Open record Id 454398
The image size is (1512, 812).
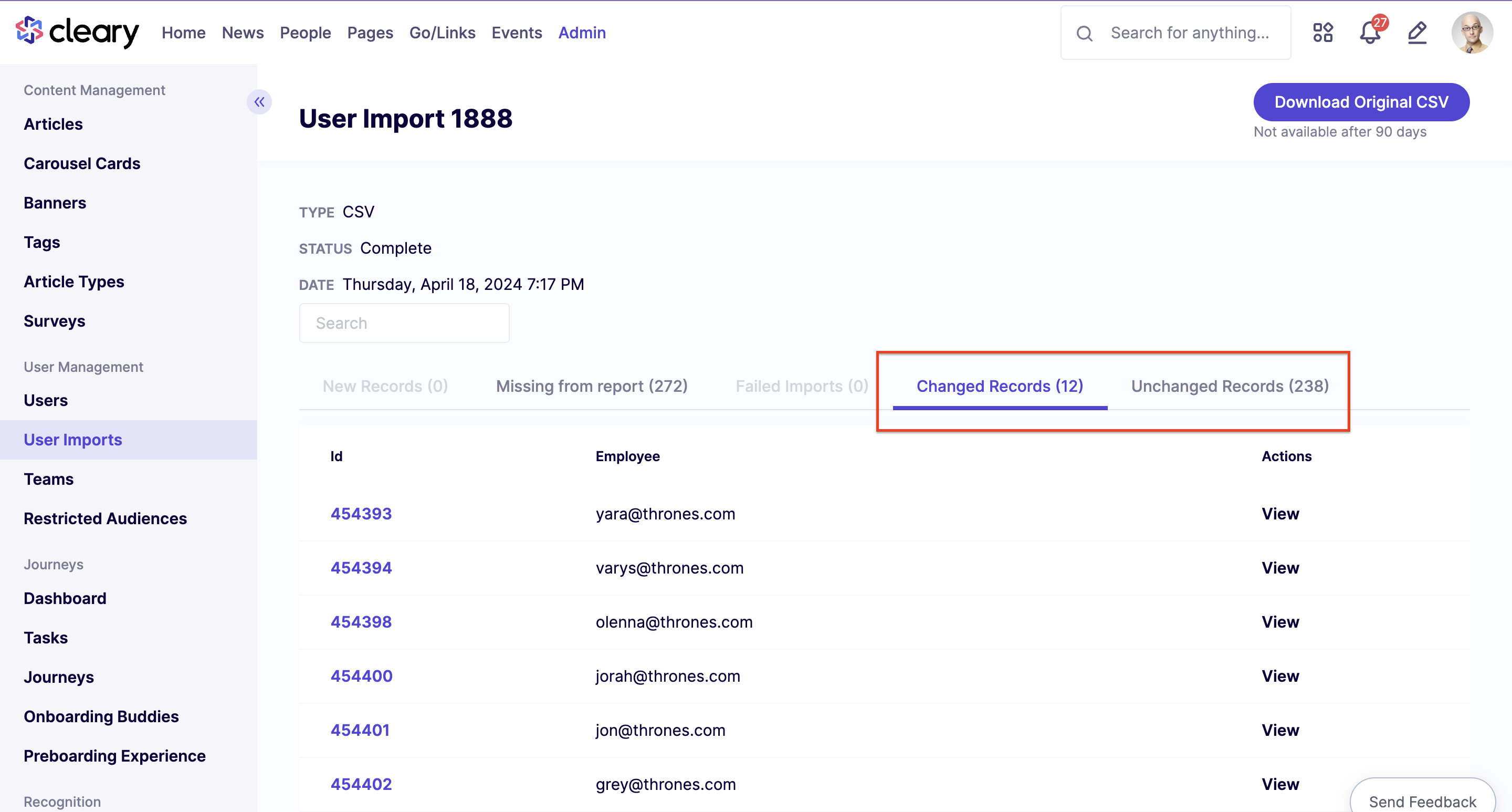(x=361, y=622)
